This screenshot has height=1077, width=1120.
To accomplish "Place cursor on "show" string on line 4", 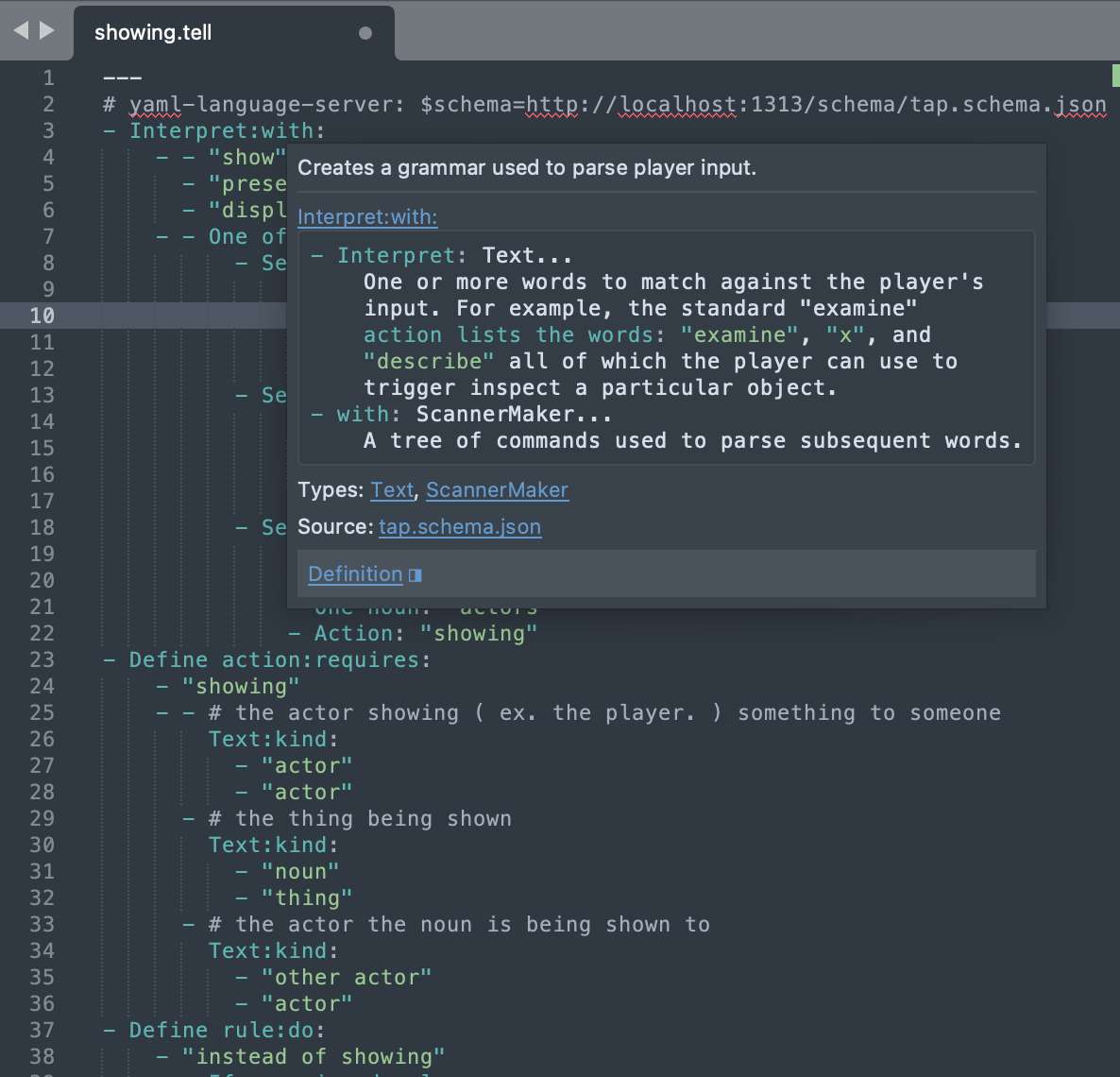I will coord(247,157).
